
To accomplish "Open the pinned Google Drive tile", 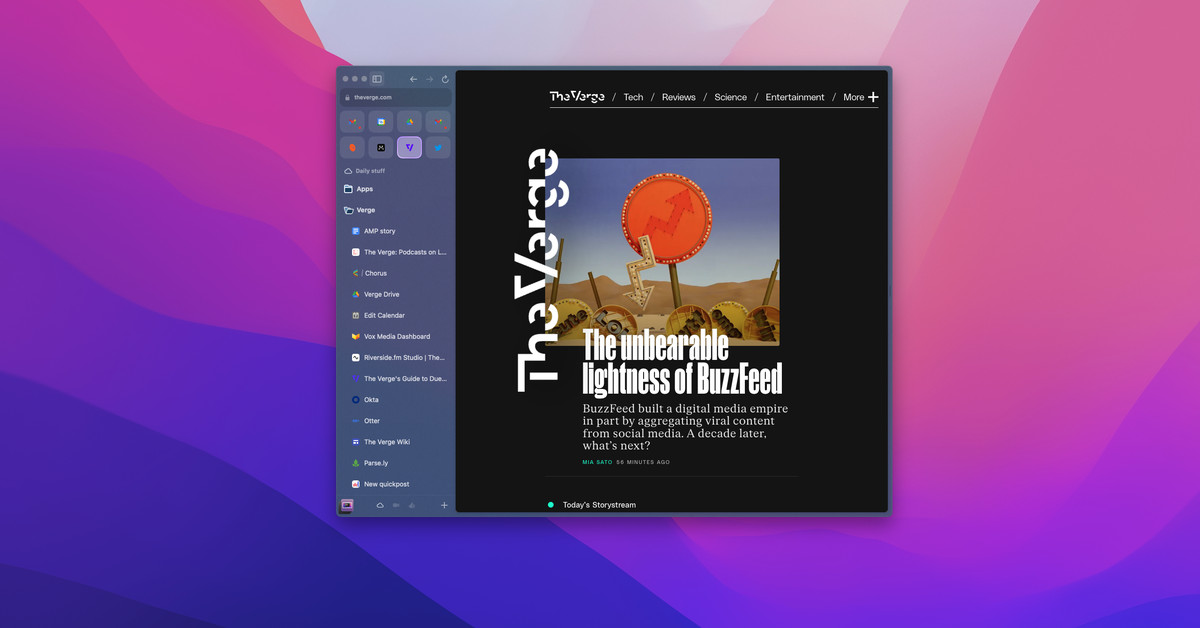I will 409,122.
